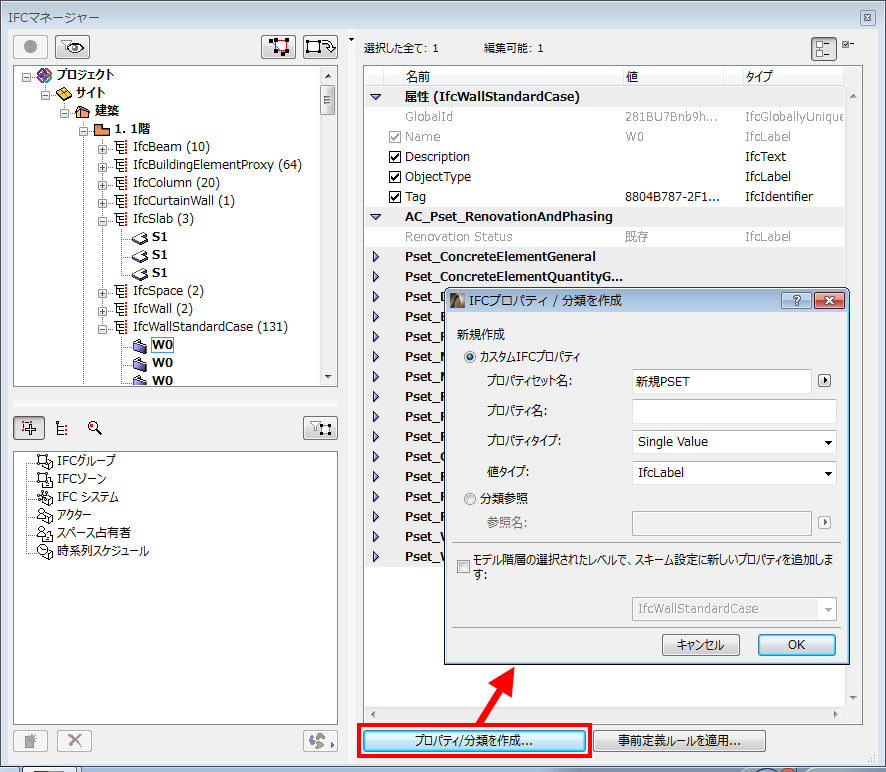Select the add assignment tool icon
Screen dimensions: 886x772
click(29, 428)
